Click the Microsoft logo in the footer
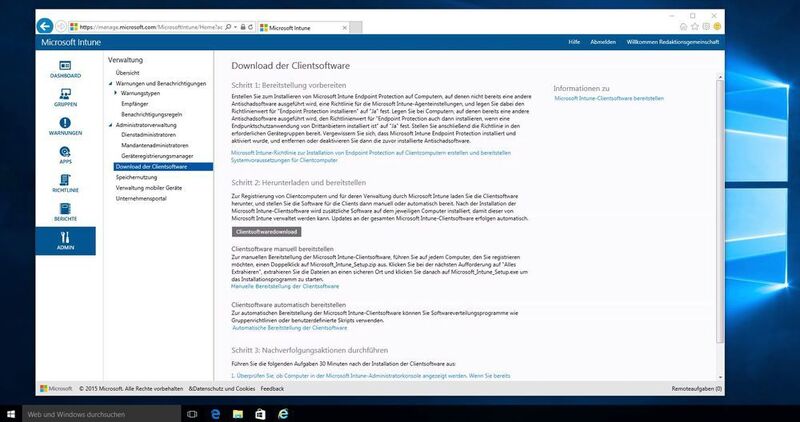The width and height of the screenshot is (800, 422). coord(56,389)
